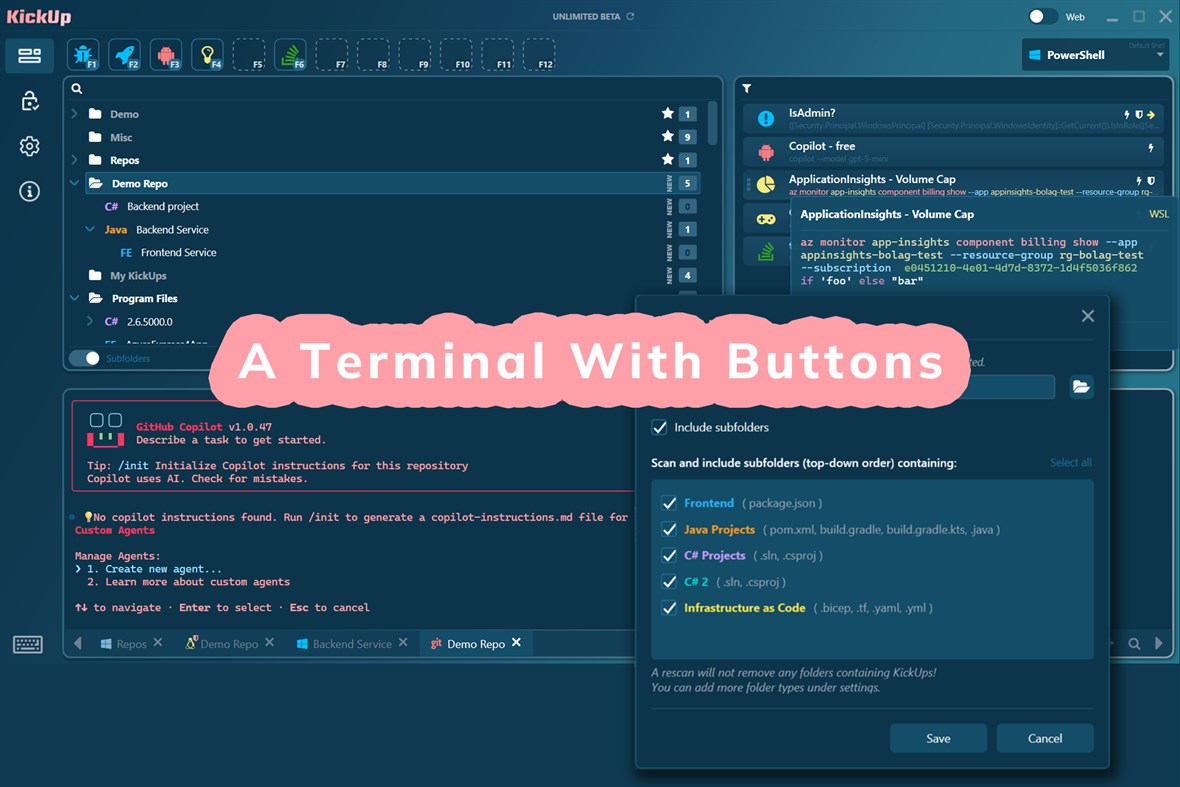
Task: Click the yellow arrow on IsAdmin? row
Action: [1151, 114]
